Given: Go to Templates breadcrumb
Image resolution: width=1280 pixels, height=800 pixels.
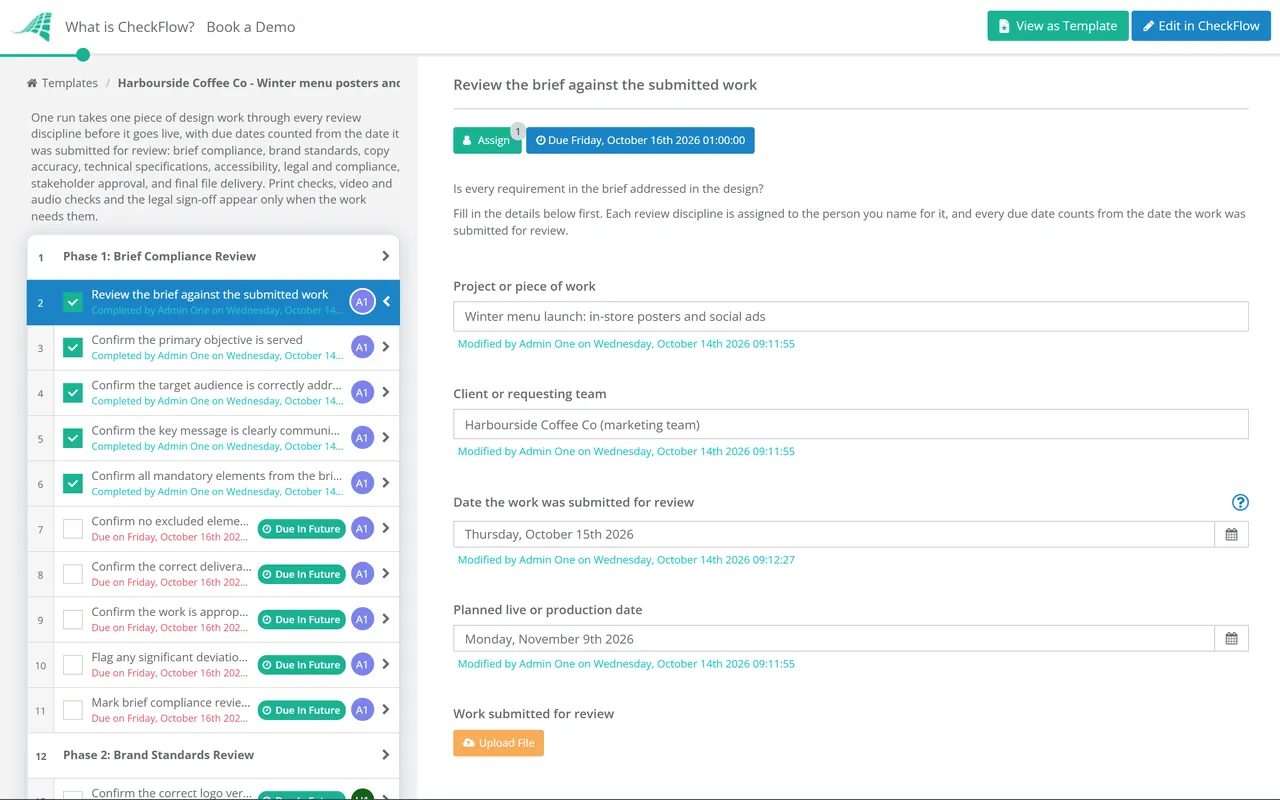Looking at the screenshot, I should (70, 83).
